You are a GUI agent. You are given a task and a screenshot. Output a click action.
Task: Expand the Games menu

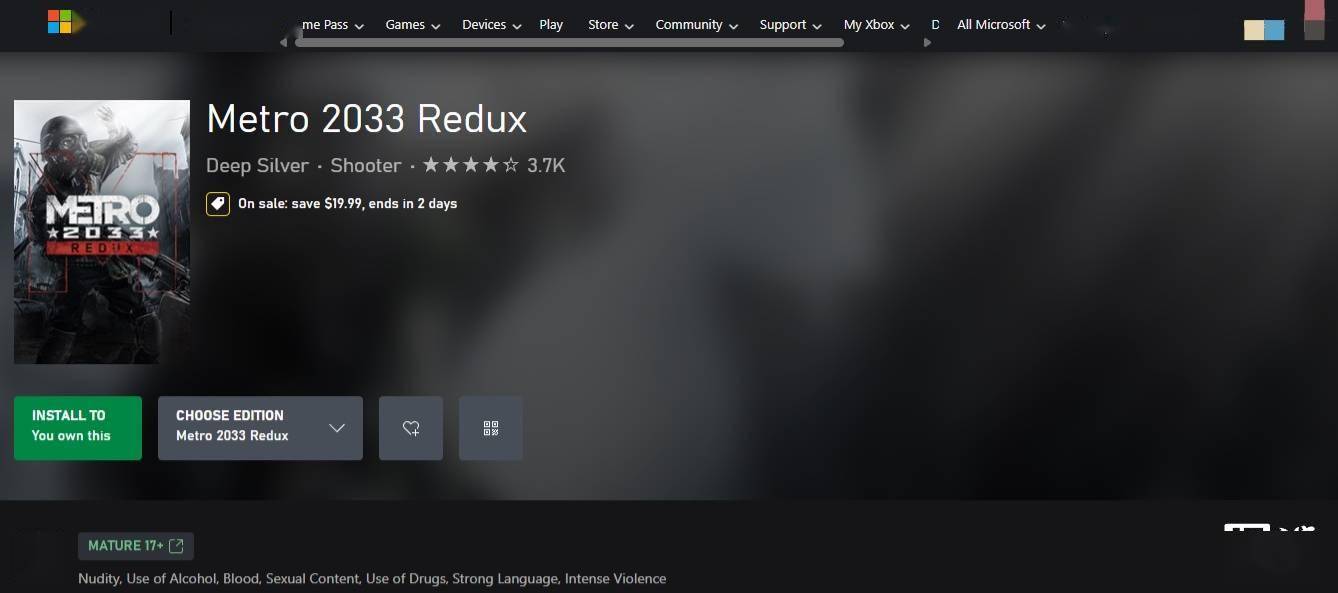413,25
